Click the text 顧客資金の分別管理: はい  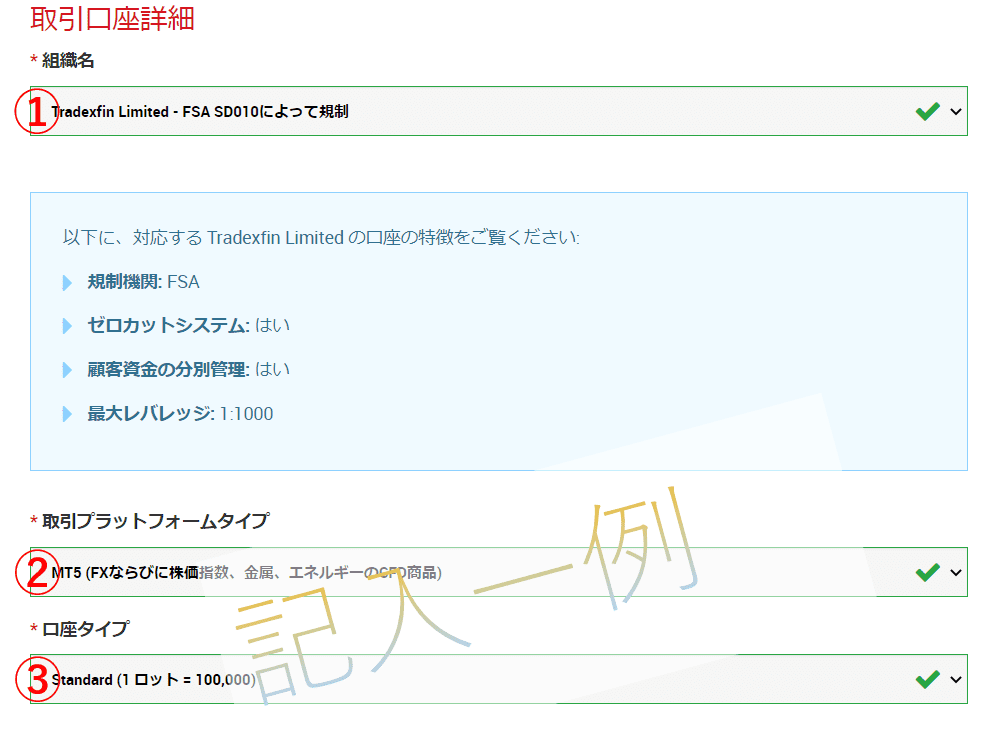tap(188, 369)
